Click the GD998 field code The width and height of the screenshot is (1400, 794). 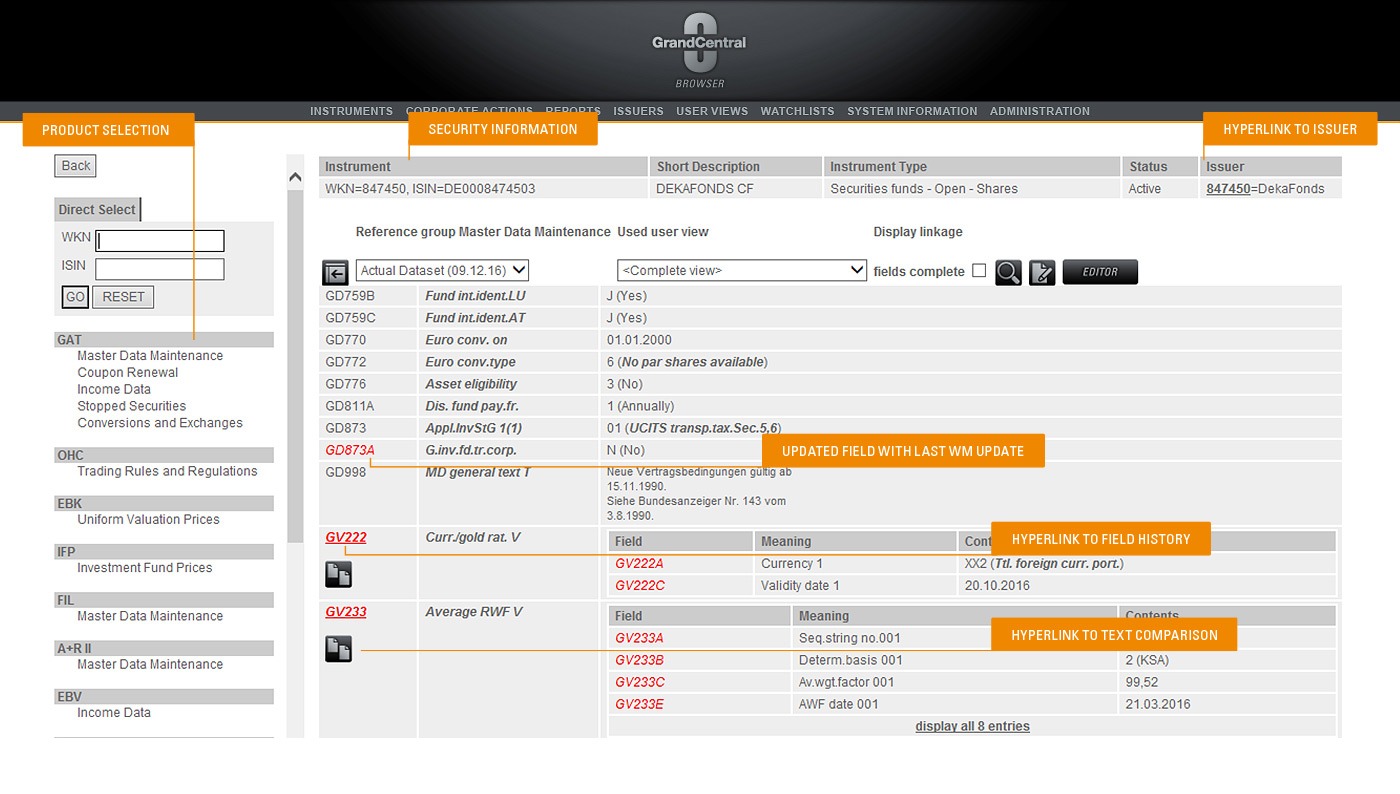[x=346, y=472]
